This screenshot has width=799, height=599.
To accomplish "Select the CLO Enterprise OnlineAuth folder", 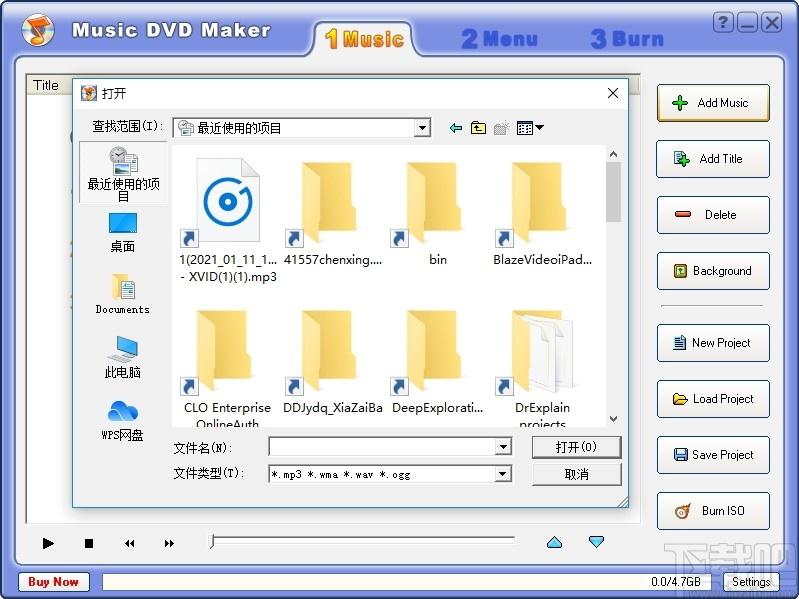I will (228, 368).
